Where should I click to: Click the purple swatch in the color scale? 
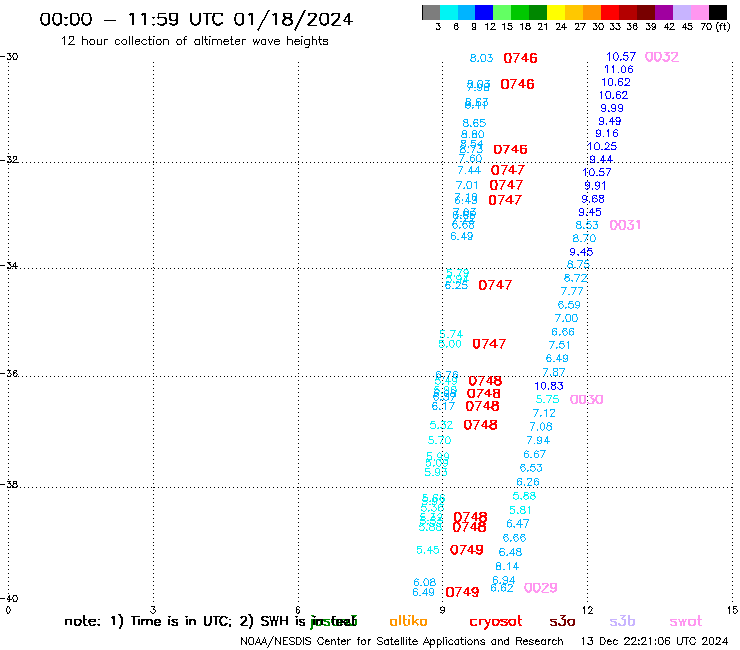pos(664,12)
